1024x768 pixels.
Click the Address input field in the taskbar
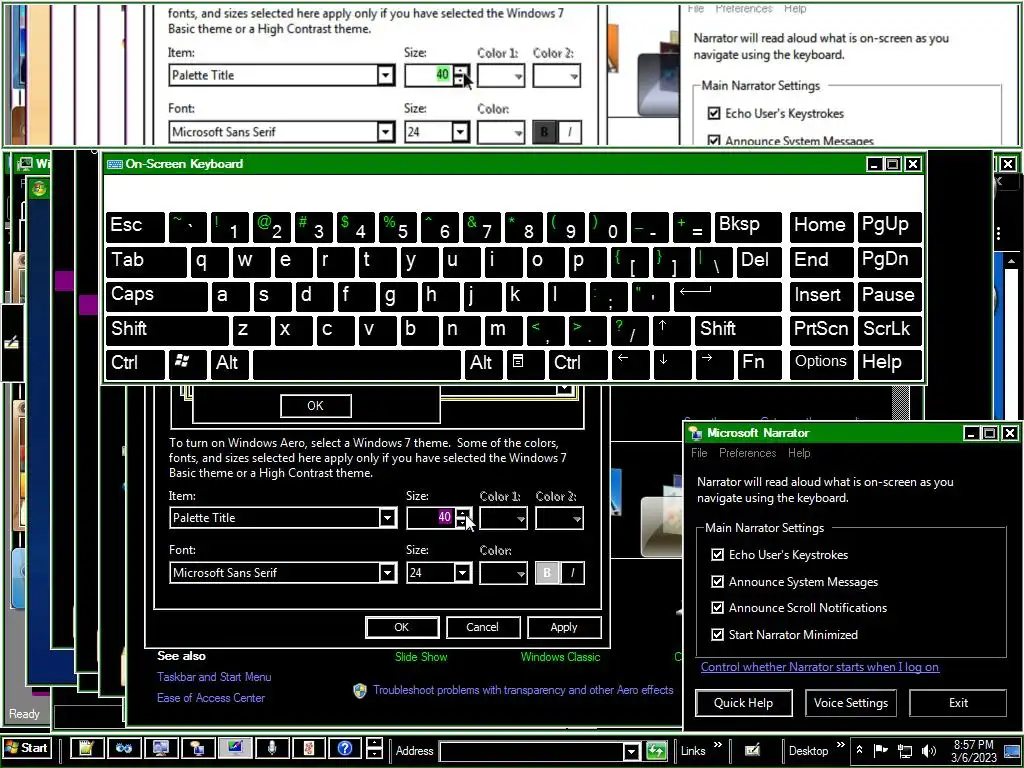[531, 752]
